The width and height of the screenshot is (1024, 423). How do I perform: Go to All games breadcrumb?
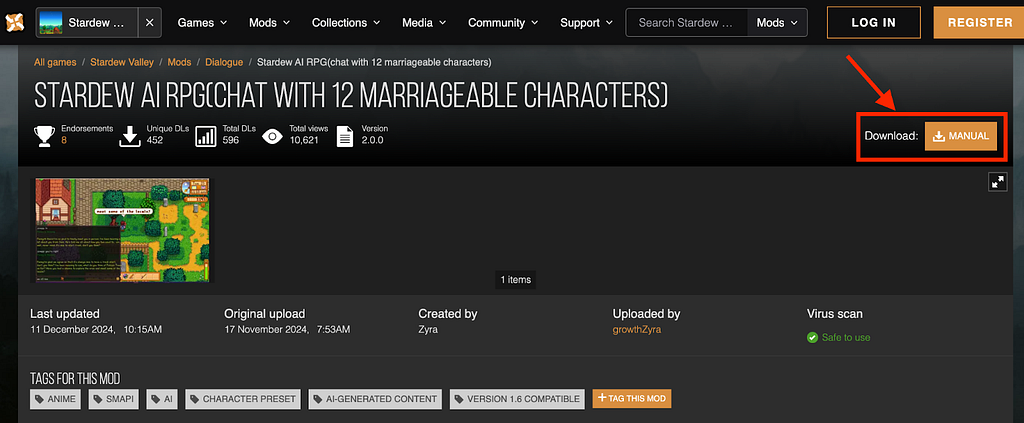tap(55, 62)
